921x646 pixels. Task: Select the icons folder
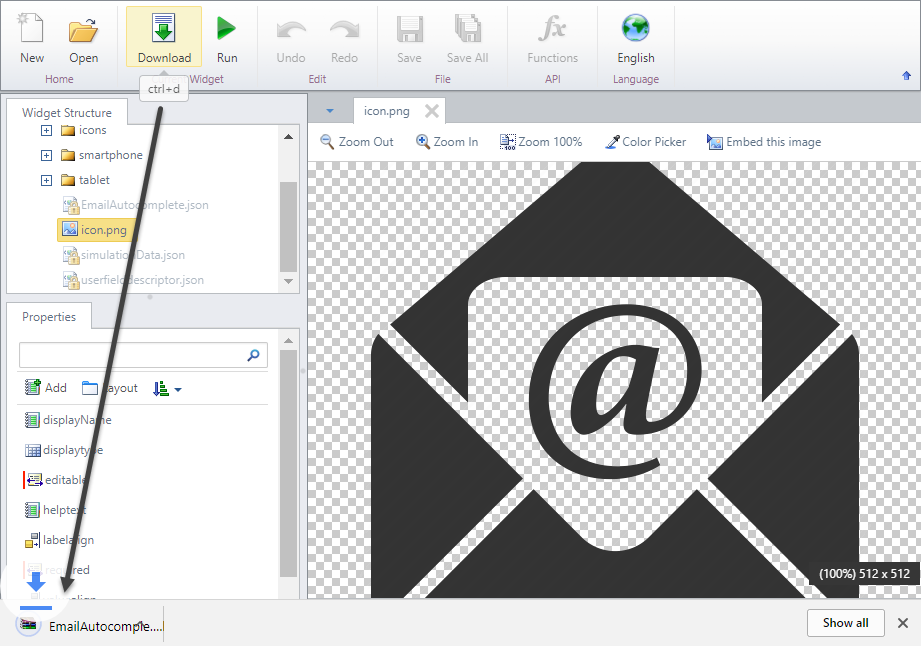(84, 130)
